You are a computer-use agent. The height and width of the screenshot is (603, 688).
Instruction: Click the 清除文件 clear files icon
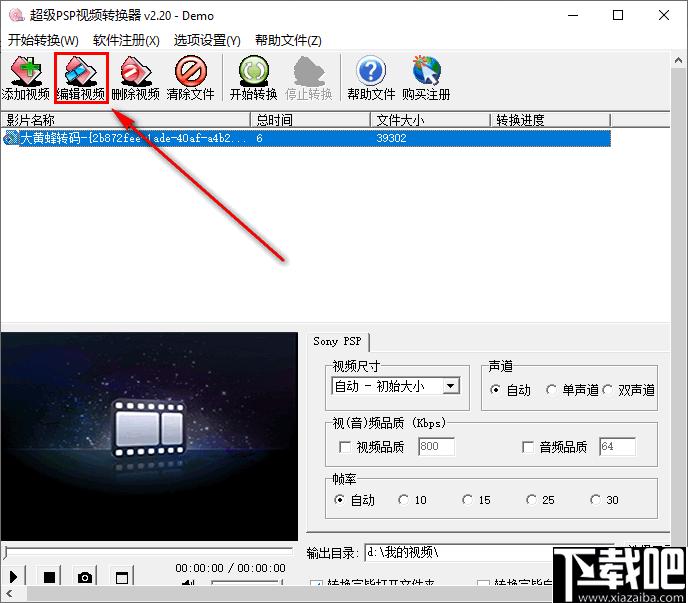[190, 79]
